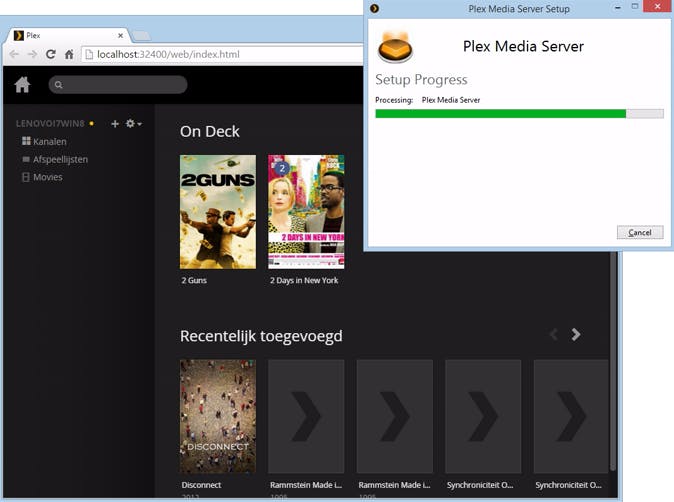Viewport: 674px width, 502px height.
Task: Click the browser forward arrow
Action: click(x=32, y=54)
